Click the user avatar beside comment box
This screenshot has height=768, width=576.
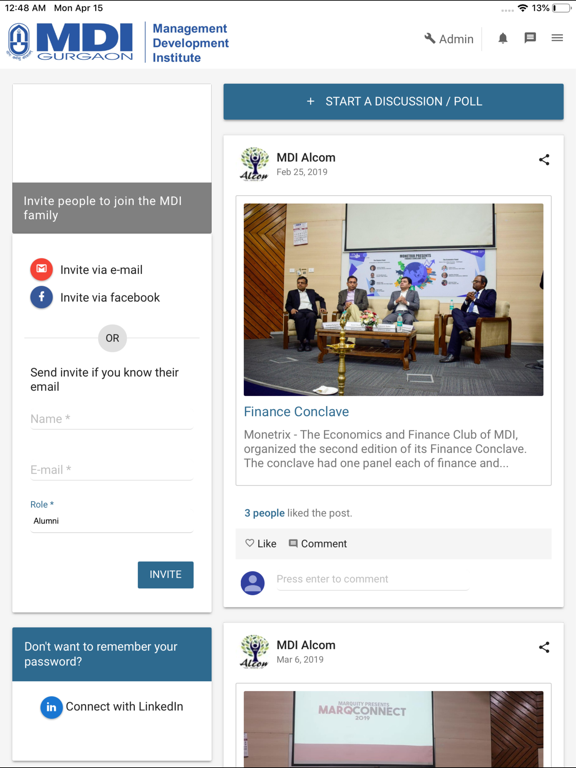point(253,583)
